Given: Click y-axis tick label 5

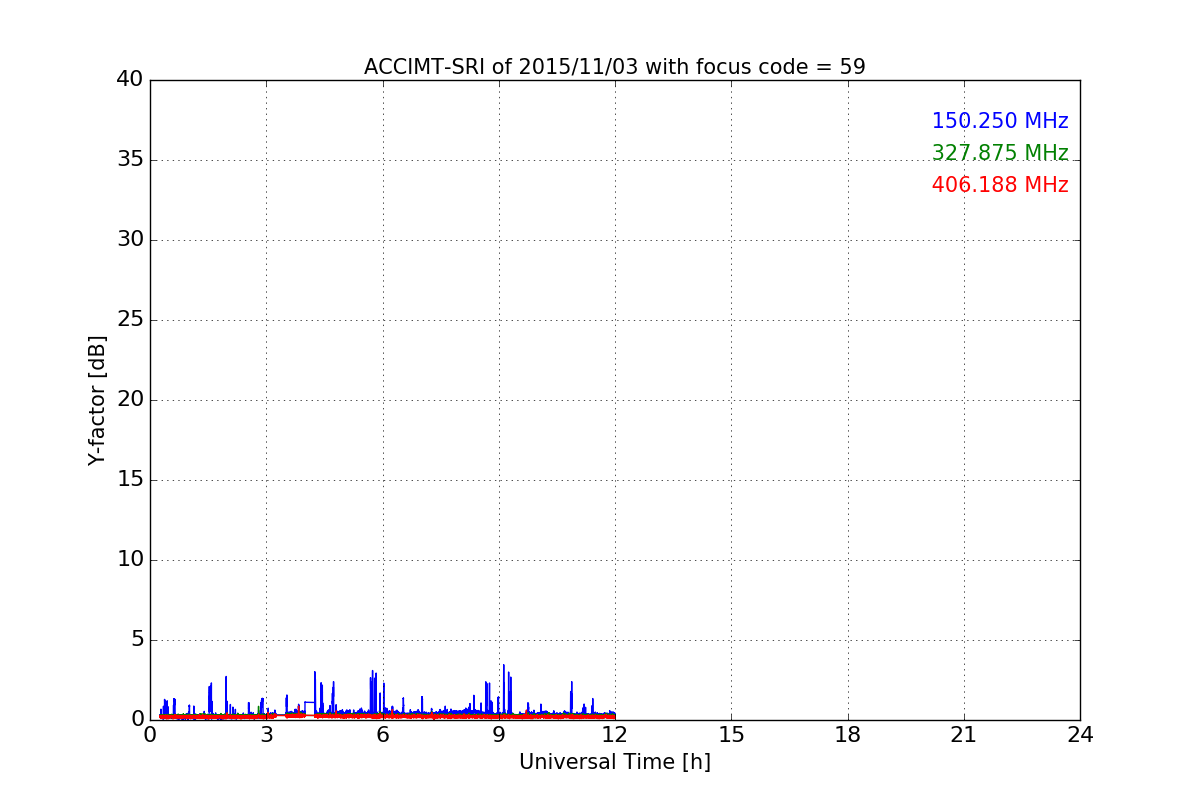Looking at the screenshot, I should pos(136,640).
